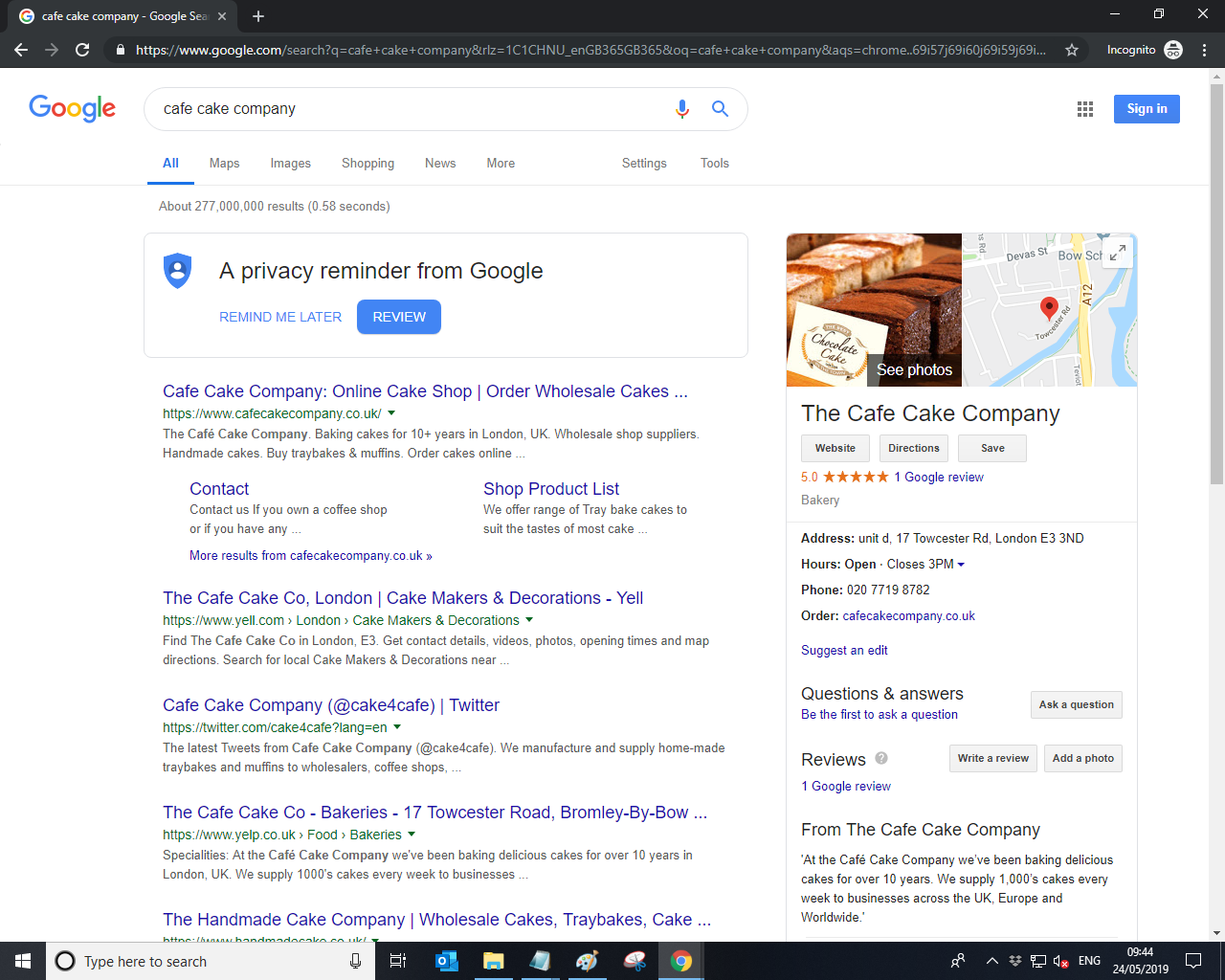
Task: Expand the Yell result URL dropdown
Action: [x=529, y=620]
